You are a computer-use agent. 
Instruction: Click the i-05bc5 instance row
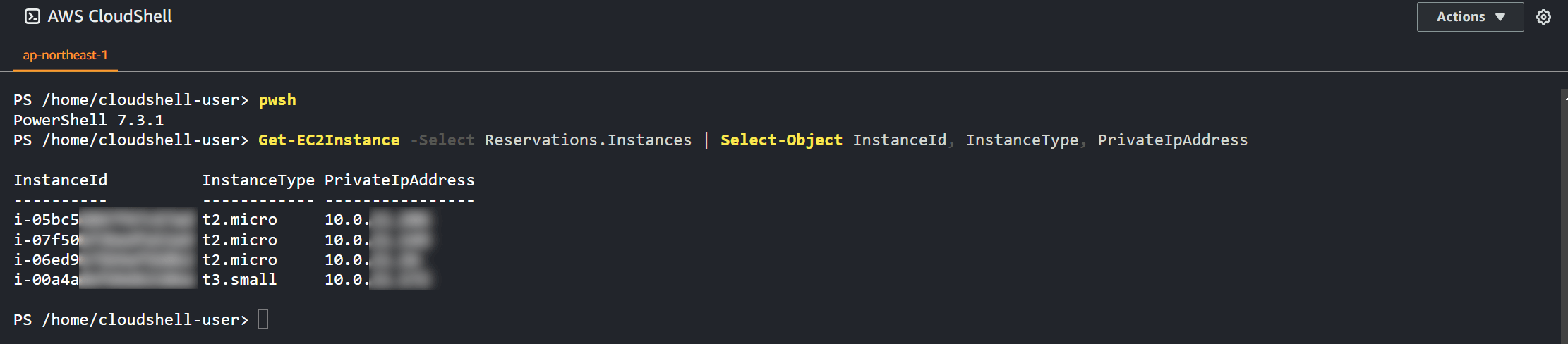223,219
